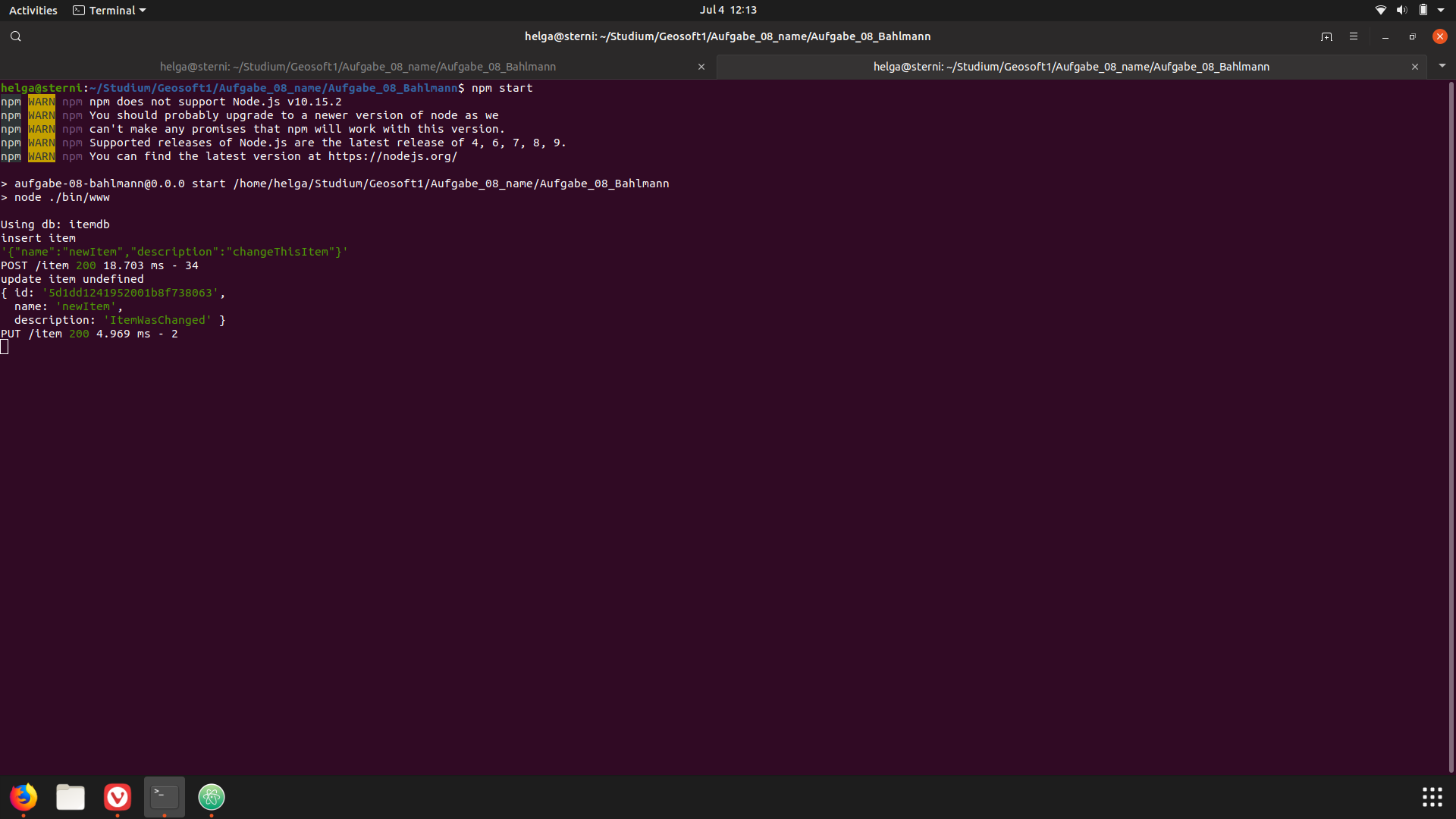Switch to the first terminal tab
The width and height of the screenshot is (1456, 819).
[x=358, y=67]
